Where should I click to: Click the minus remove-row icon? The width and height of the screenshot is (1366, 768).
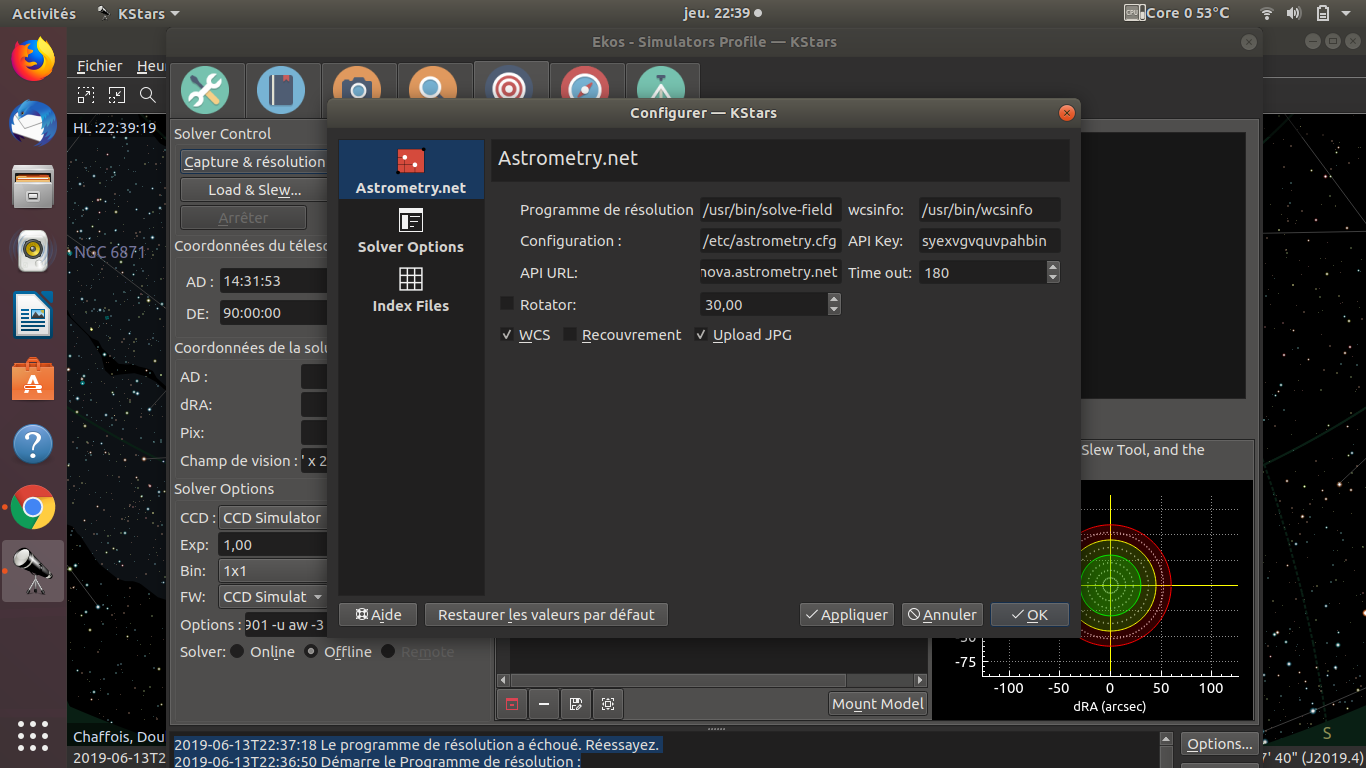click(544, 704)
